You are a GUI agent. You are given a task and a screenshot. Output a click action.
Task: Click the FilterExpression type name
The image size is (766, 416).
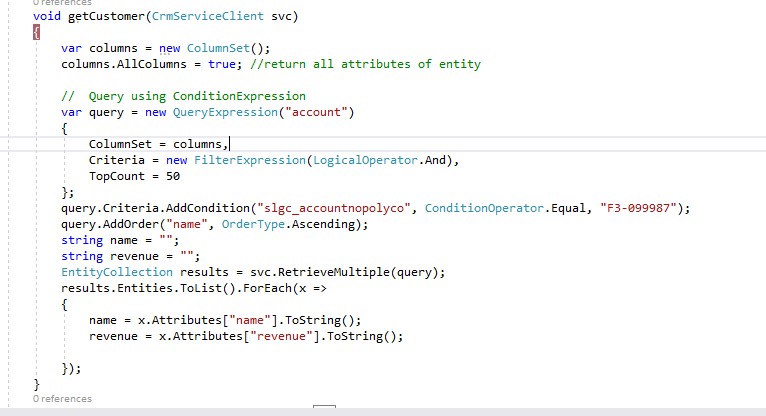[250, 160]
